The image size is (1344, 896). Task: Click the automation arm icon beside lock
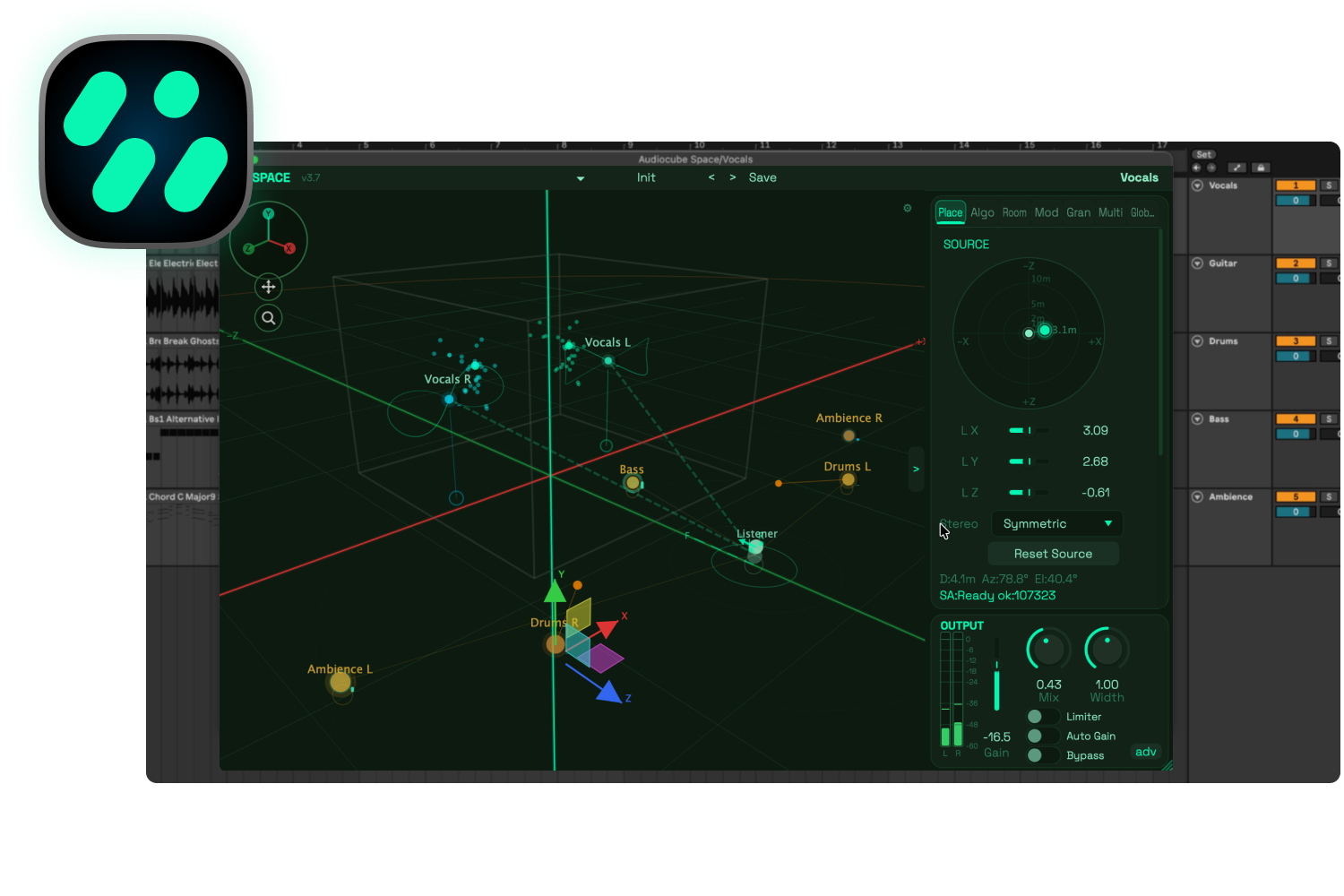click(1236, 168)
